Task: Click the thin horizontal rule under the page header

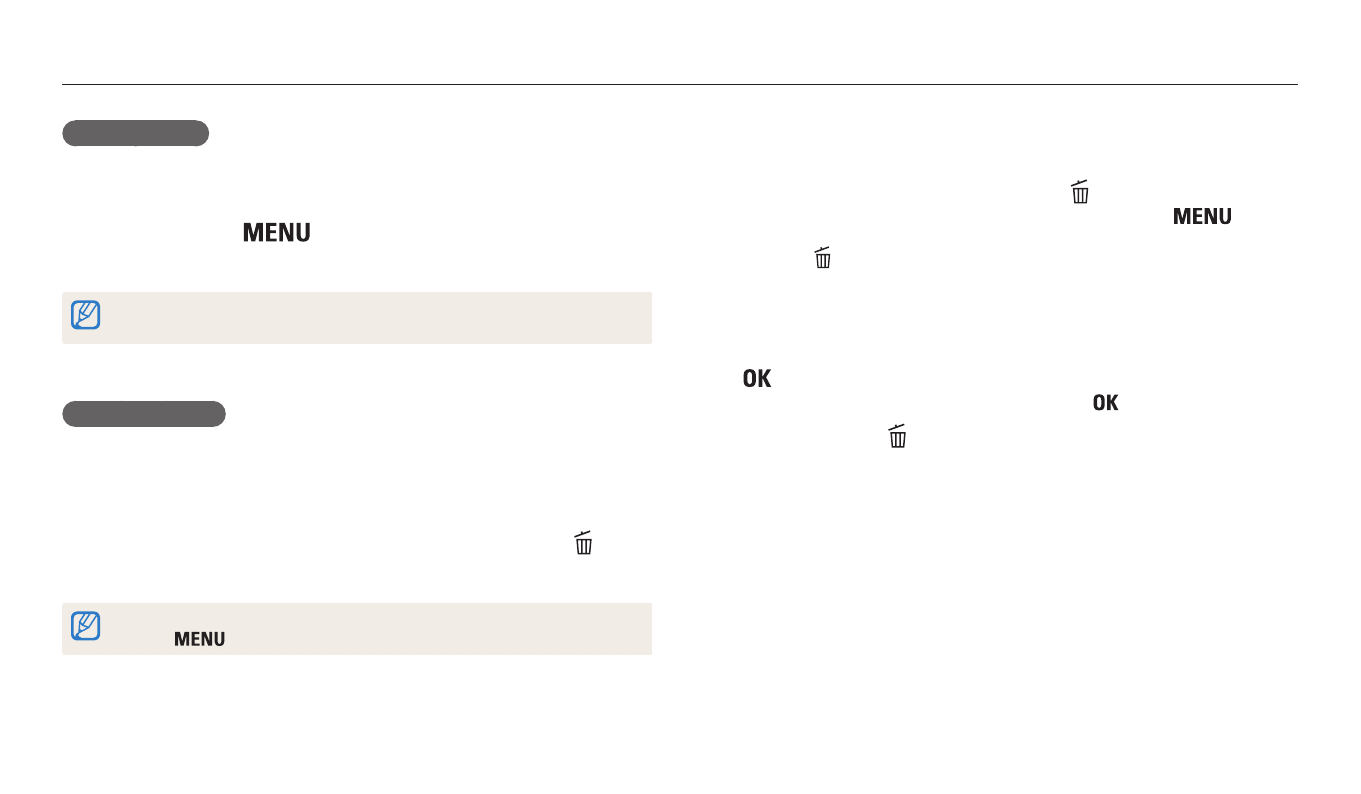Action: tap(680, 85)
